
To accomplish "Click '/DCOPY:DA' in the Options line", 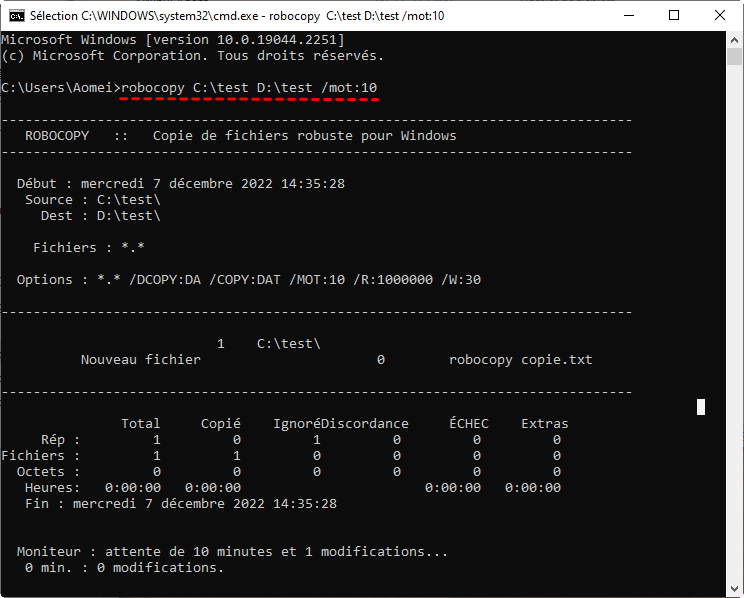I will [165, 280].
